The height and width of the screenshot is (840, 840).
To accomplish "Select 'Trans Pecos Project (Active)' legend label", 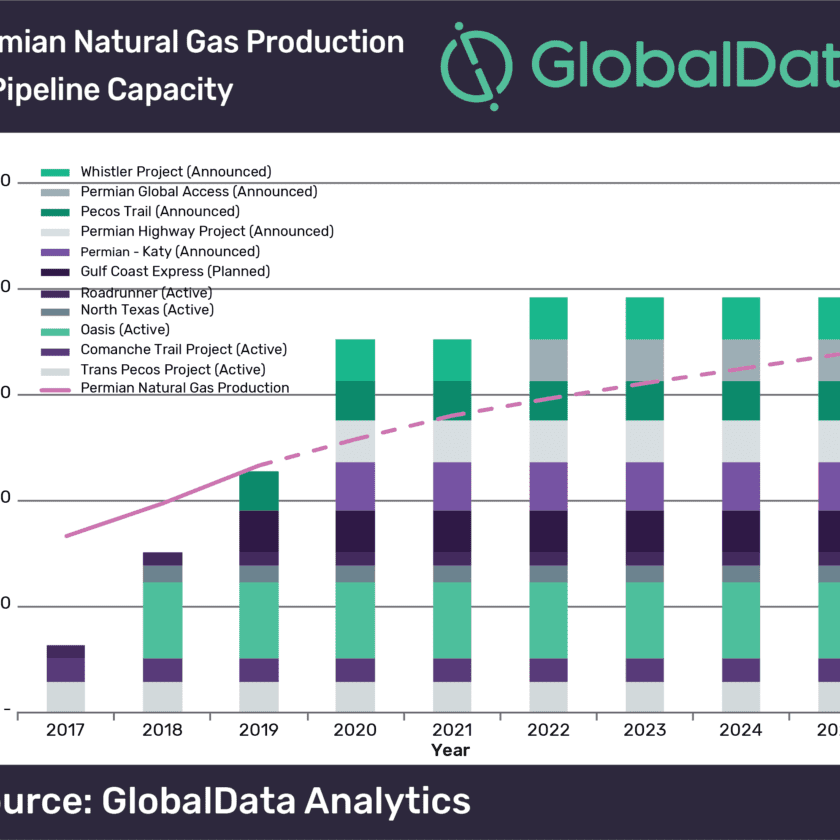I will [173, 370].
